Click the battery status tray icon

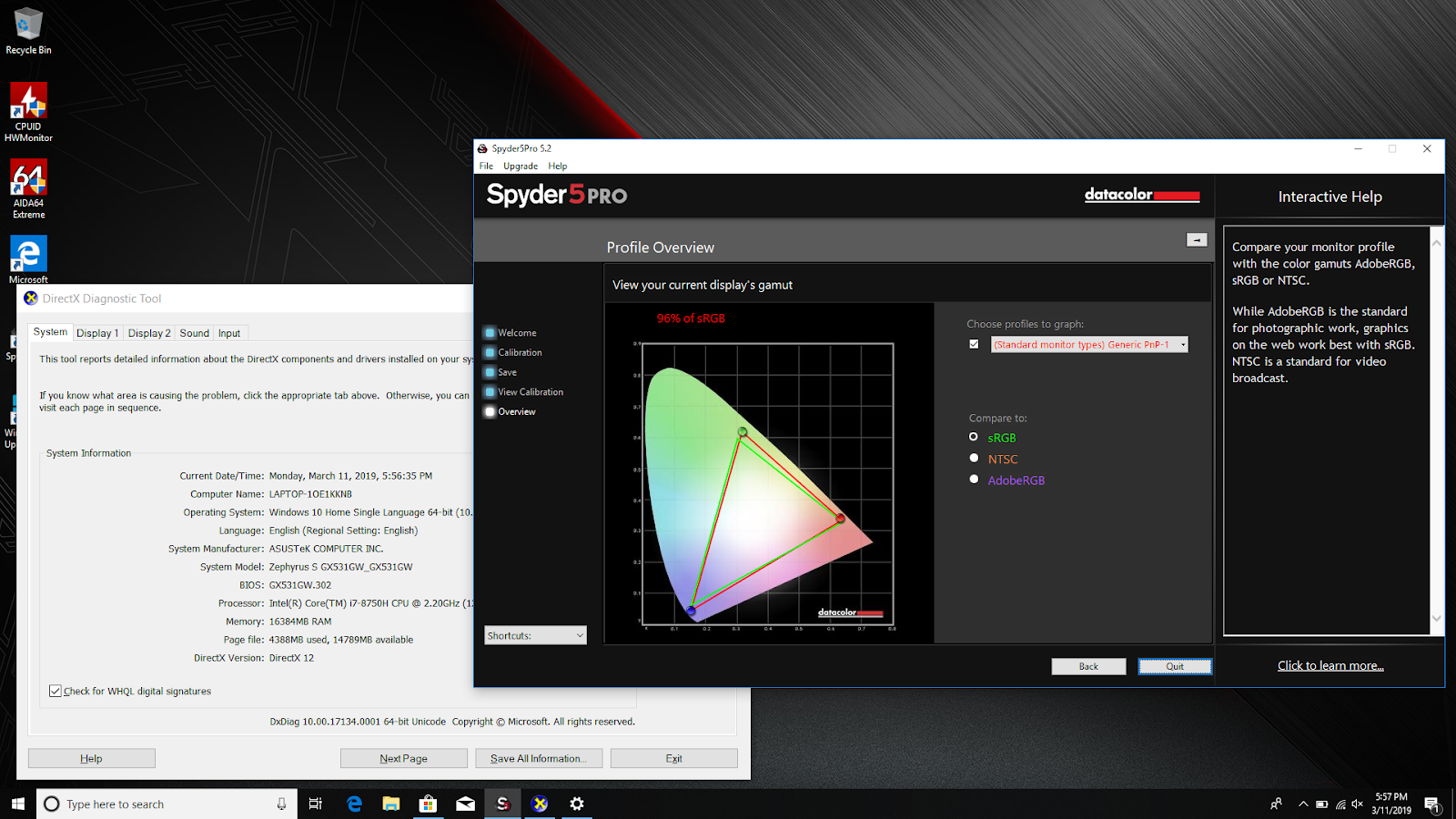[1321, 804]
